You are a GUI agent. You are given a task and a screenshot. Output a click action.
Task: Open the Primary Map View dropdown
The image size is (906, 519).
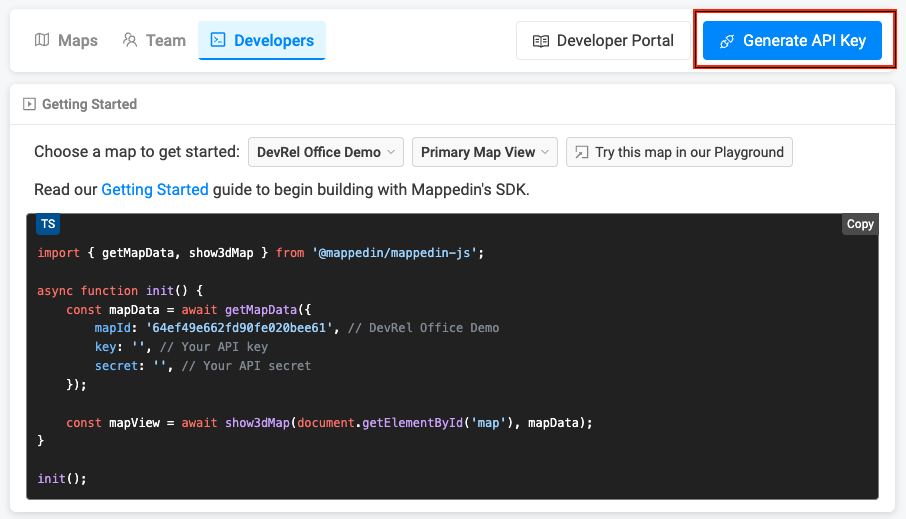[484, 152]
